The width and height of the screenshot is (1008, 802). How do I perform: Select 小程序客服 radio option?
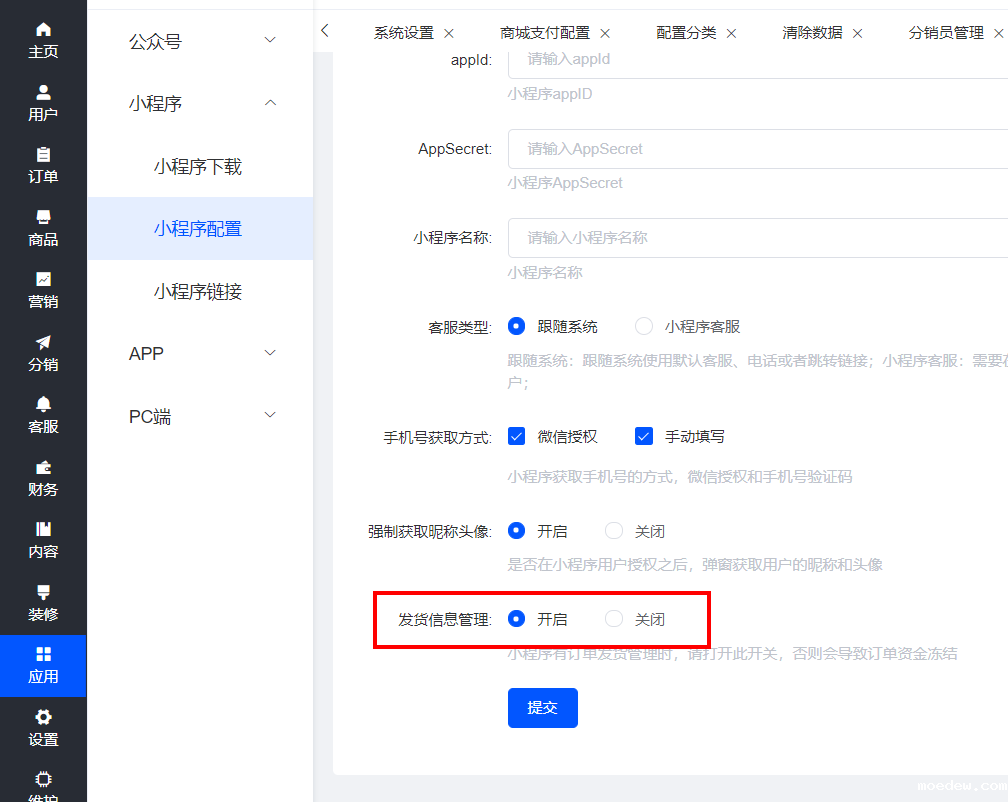point(645,326)
